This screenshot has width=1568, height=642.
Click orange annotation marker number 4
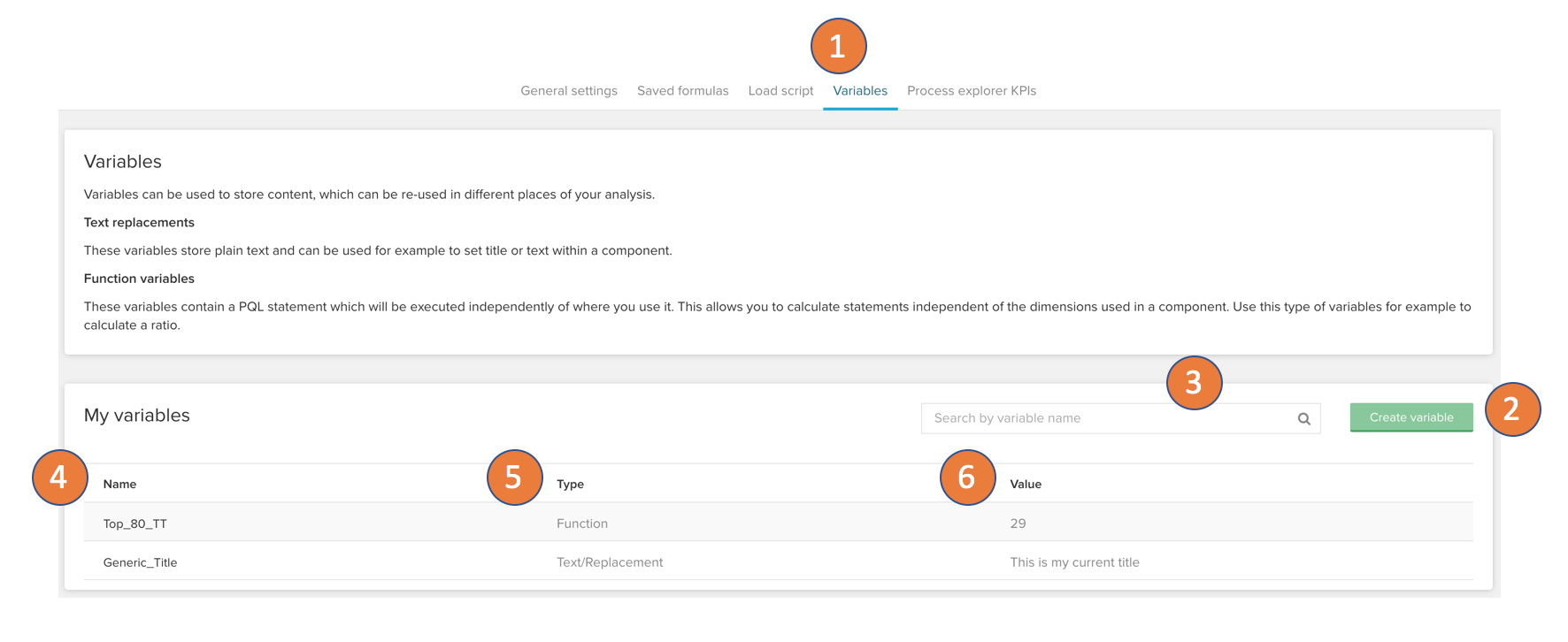coord(59,478)
